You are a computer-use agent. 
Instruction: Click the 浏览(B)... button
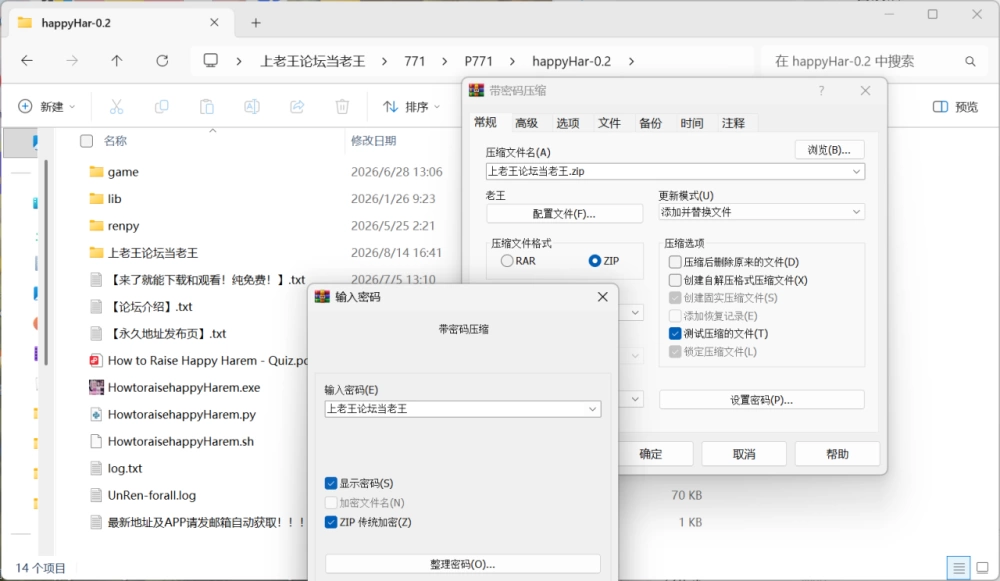click(x=829, y=150)
